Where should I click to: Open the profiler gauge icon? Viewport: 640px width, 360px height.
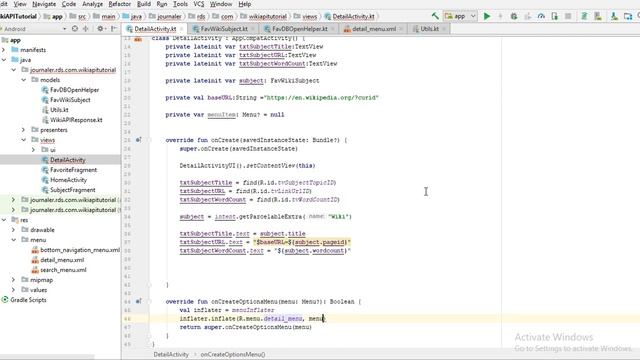point(541,16)
